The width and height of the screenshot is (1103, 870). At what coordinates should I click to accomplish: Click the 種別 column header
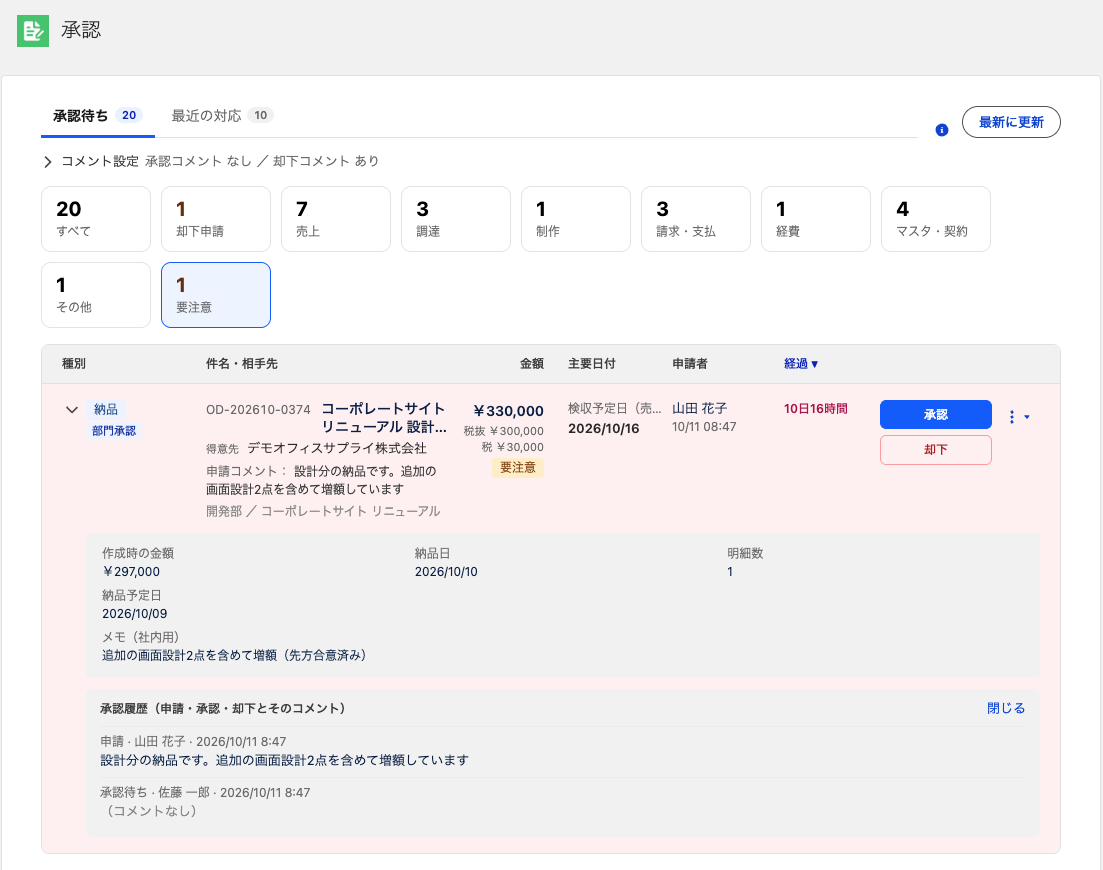(x=74, y=364)
